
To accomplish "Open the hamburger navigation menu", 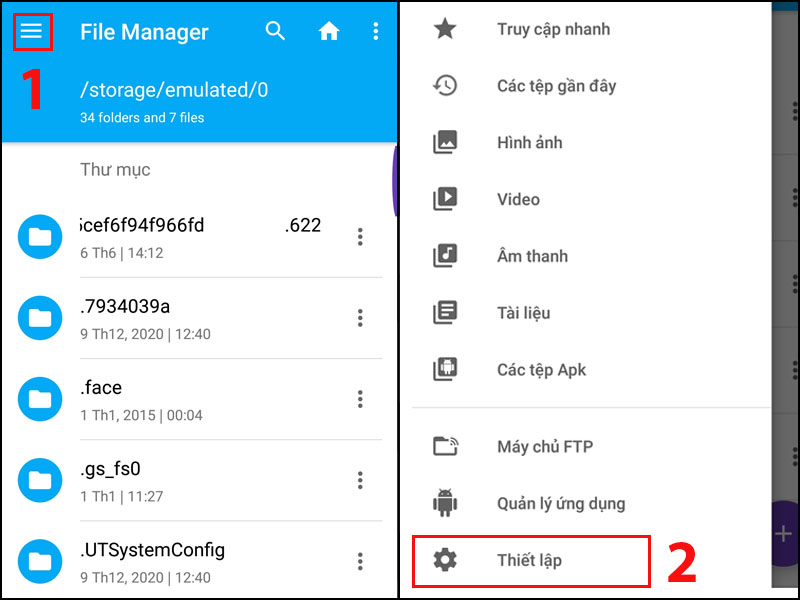I will pyautogui.click(x=31, y=32).
